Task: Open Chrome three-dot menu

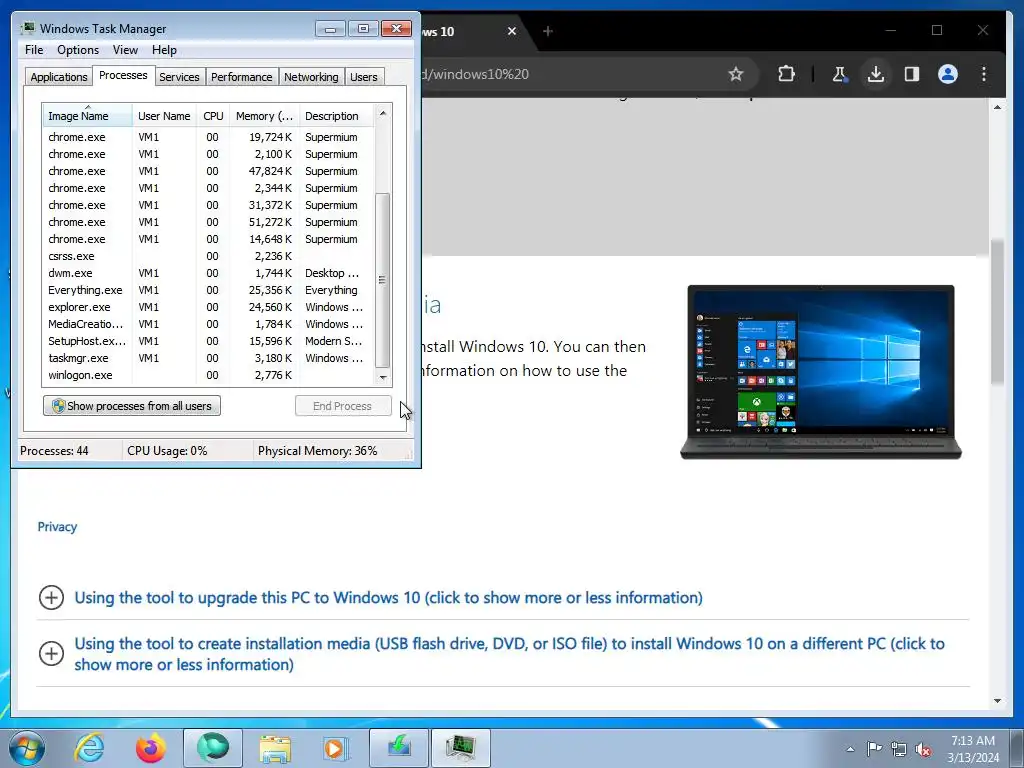Action: (x=984, y=74)
